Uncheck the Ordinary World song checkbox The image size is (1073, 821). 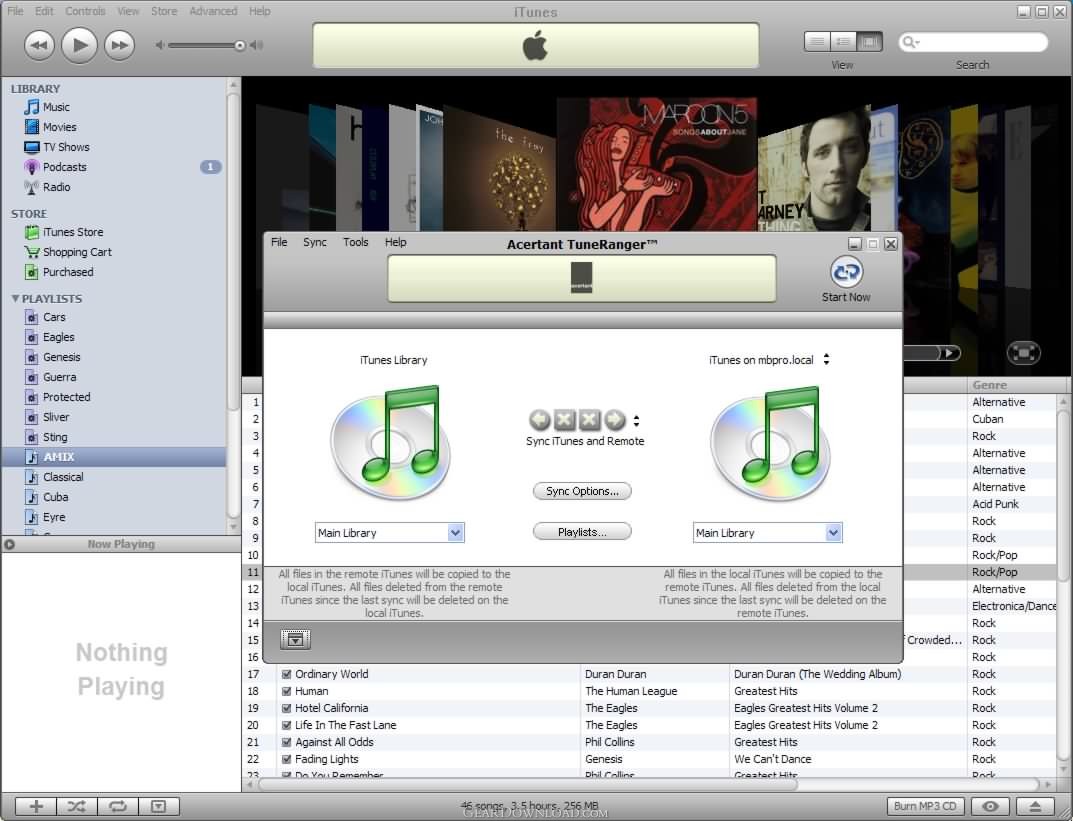pyautogui.click(x=287, y=675)
